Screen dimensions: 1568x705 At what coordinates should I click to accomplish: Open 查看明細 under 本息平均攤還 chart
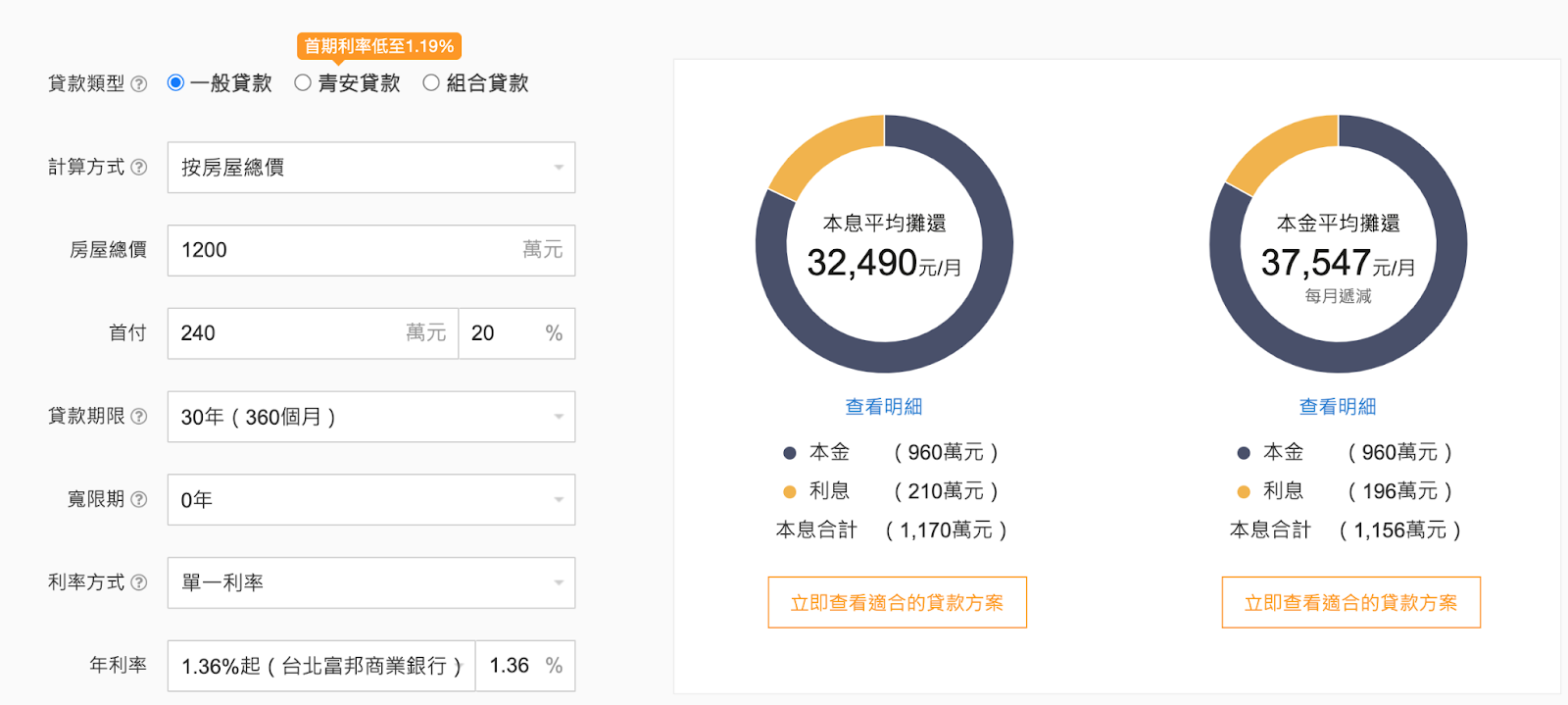pos(884,406)
